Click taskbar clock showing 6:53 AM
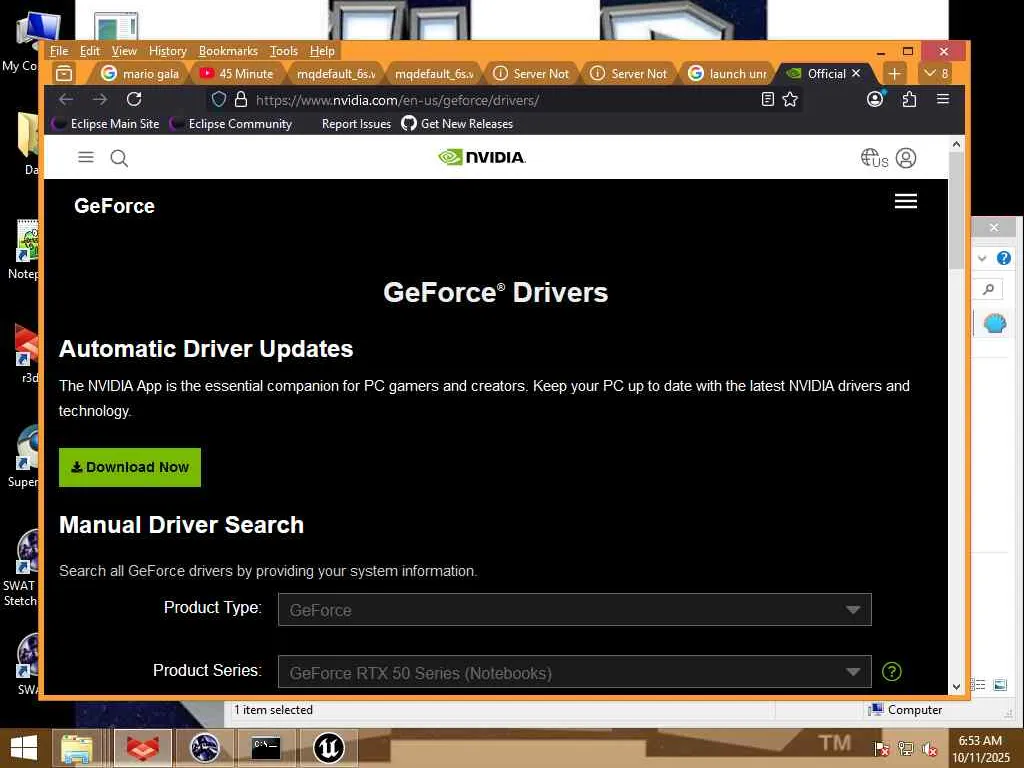 click(980, 748)
